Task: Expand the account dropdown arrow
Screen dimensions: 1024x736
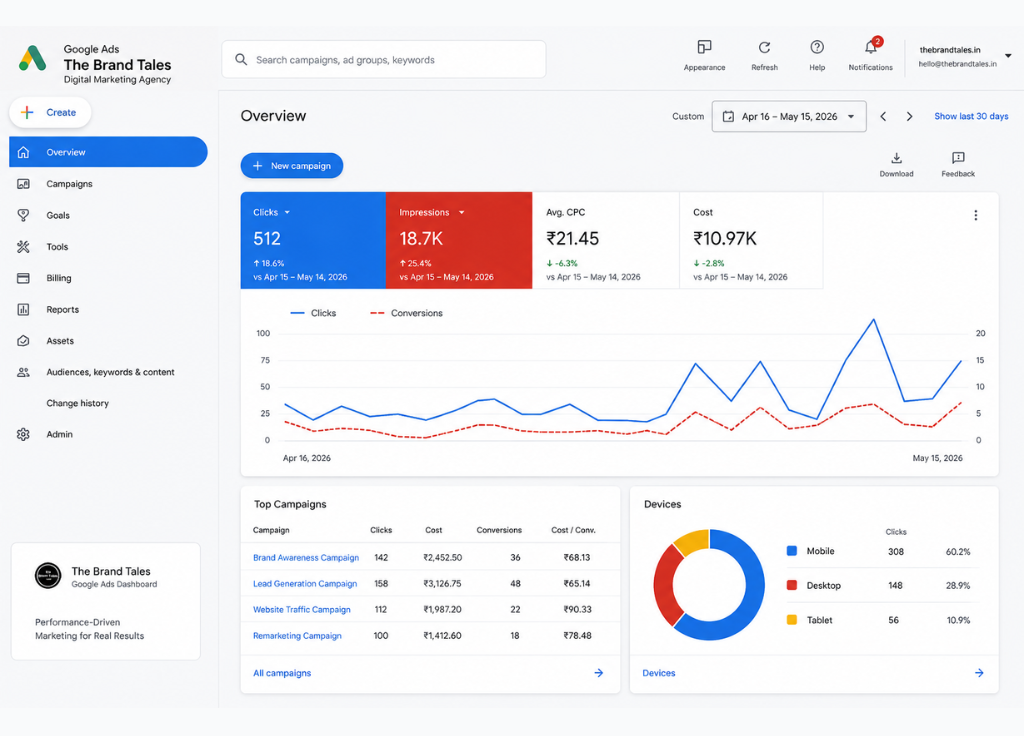Action: [1008, 56]
